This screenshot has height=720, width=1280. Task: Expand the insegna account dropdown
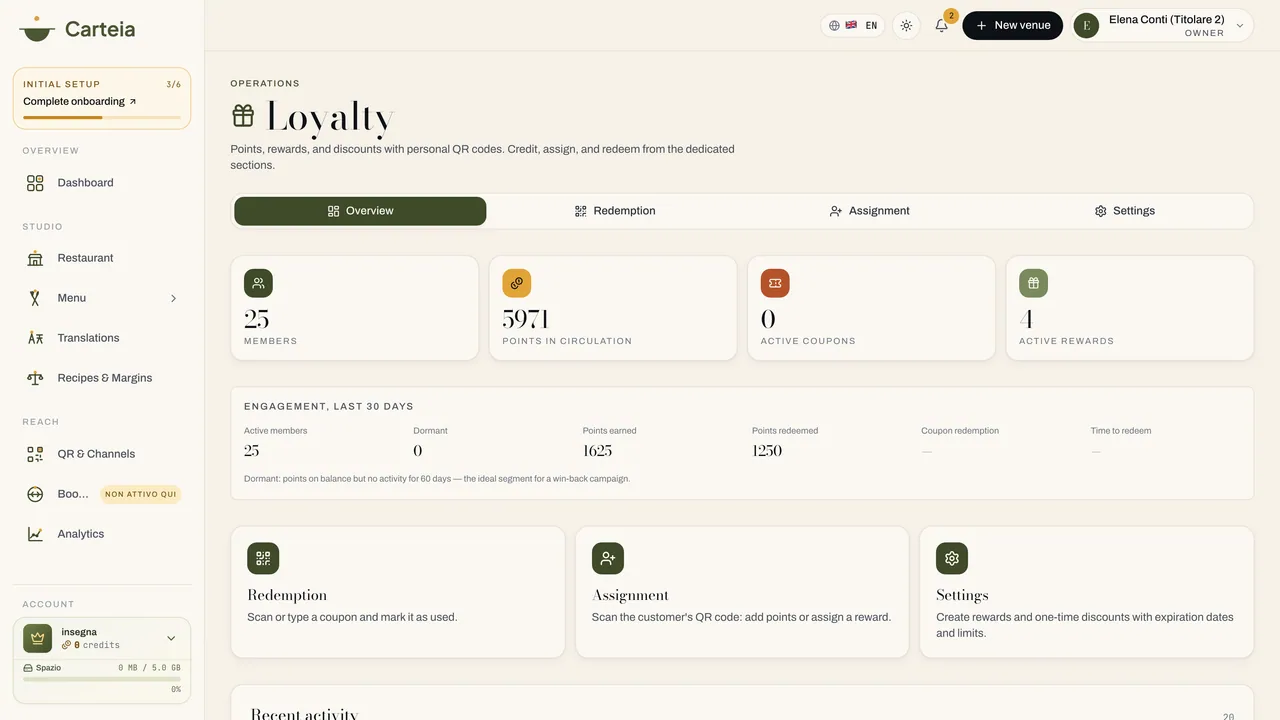click(171, 638)
